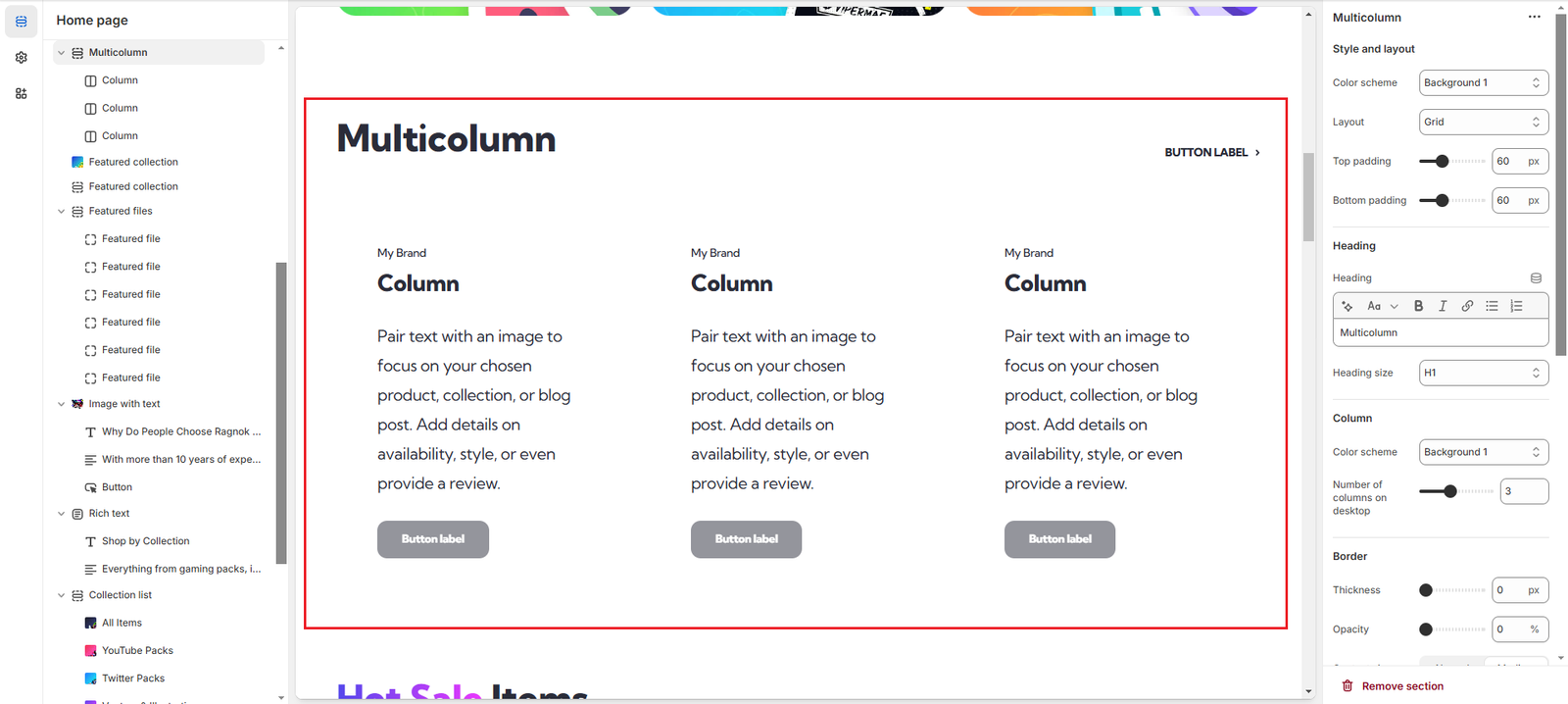Image resolution: width=1568 pixels, height=704 pixels.
Task: Click the connect dynamic source icon beside Heading
Action: [x=1536, y=278]
